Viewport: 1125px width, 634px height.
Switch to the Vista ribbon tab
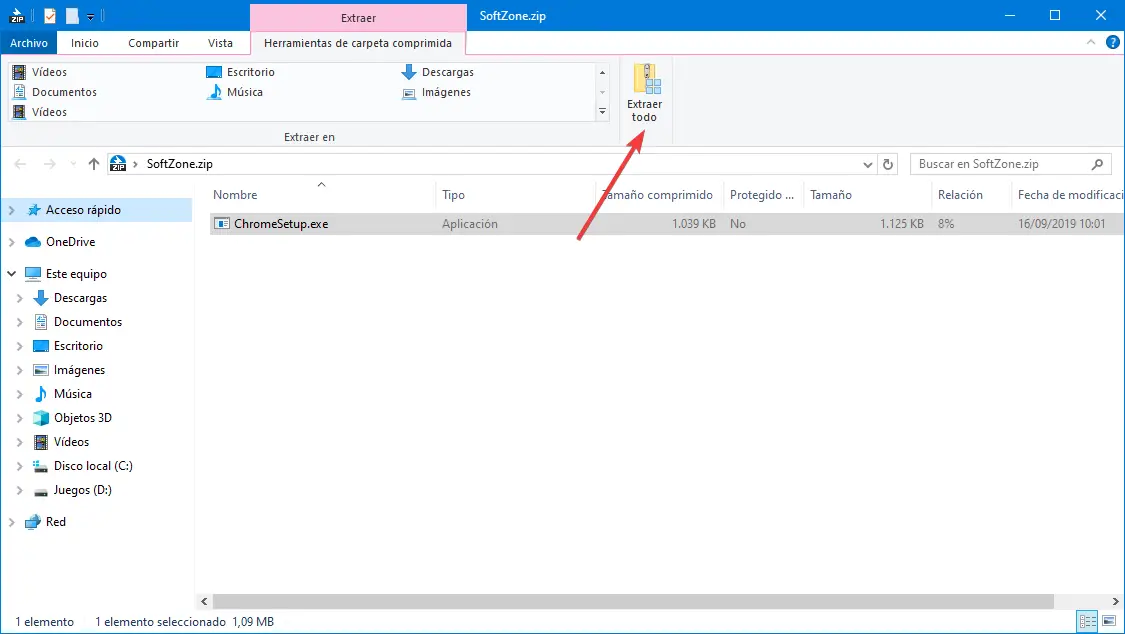click(220, 43)
